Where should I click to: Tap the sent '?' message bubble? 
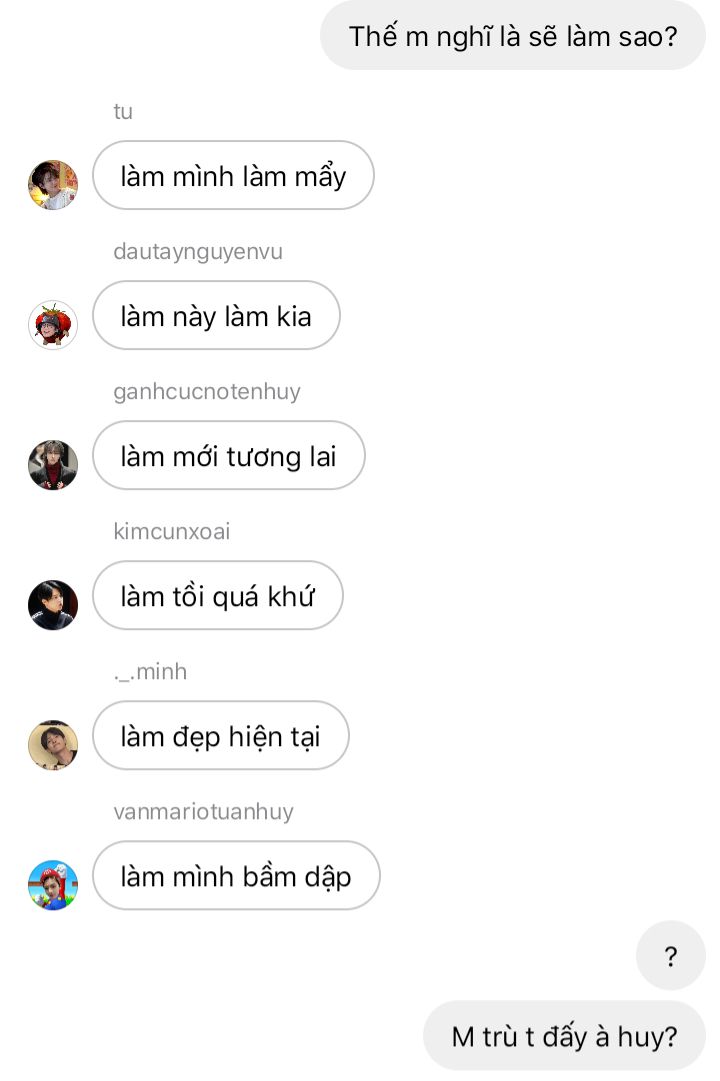[670, 956]
